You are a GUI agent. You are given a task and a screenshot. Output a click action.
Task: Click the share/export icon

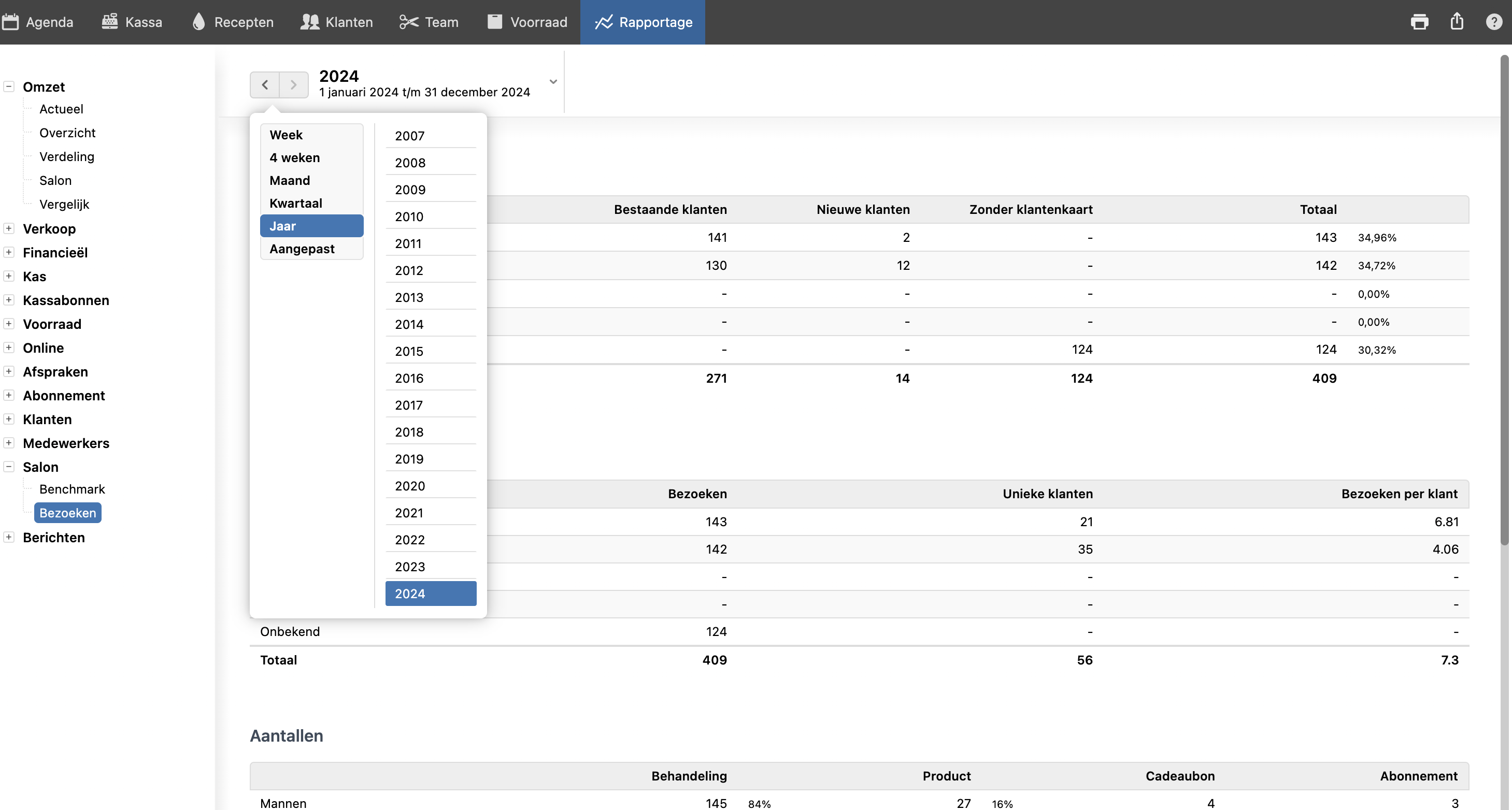click(x=1457, y=22)
